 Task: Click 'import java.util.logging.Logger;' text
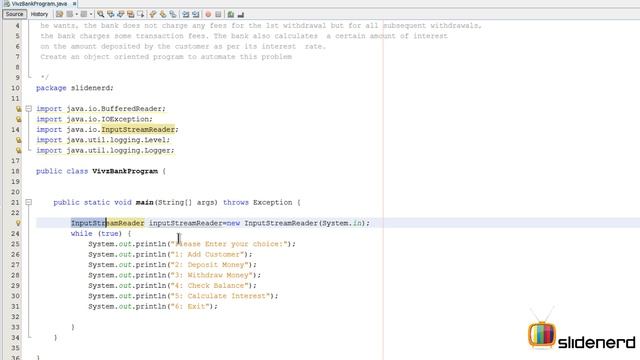[105, 150]
